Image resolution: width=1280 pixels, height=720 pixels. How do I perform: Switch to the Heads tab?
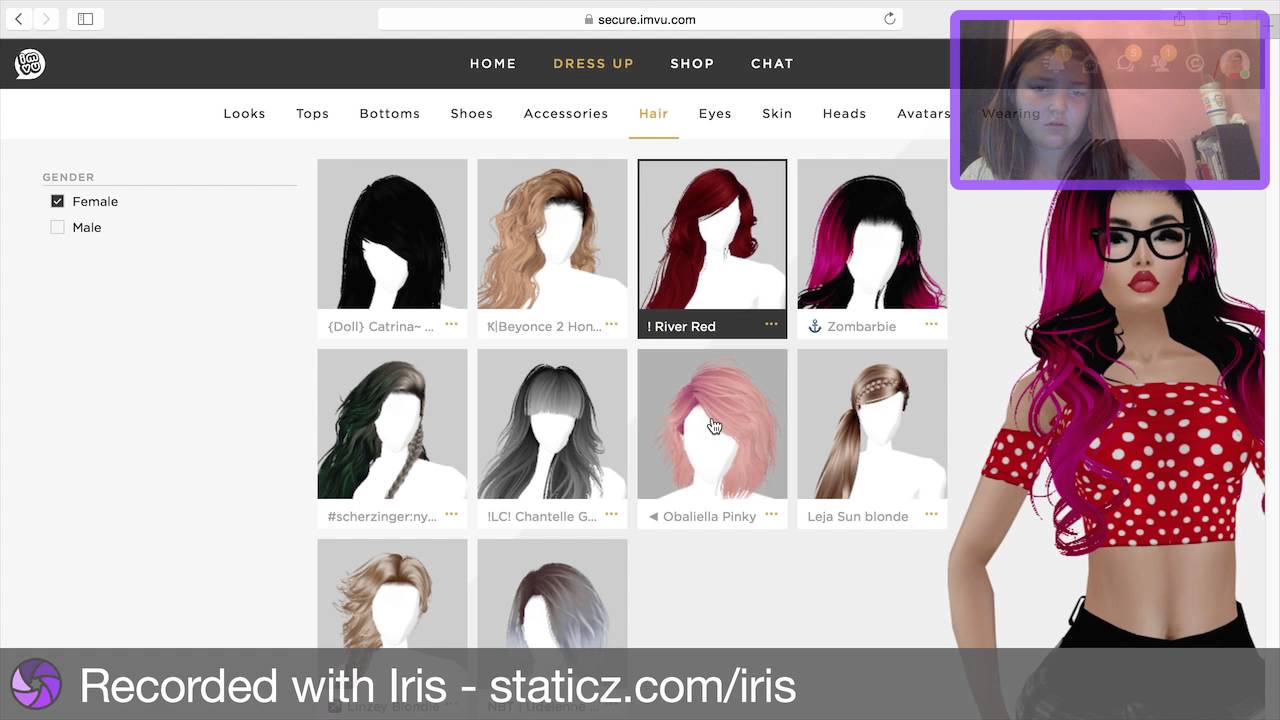click(x=844, y=113)
